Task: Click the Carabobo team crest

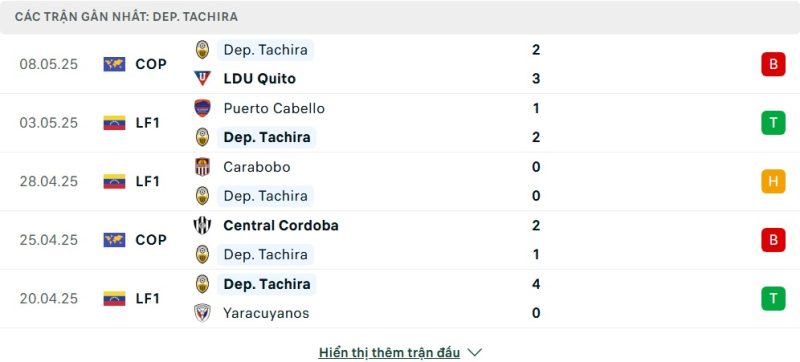Action: 203,167
